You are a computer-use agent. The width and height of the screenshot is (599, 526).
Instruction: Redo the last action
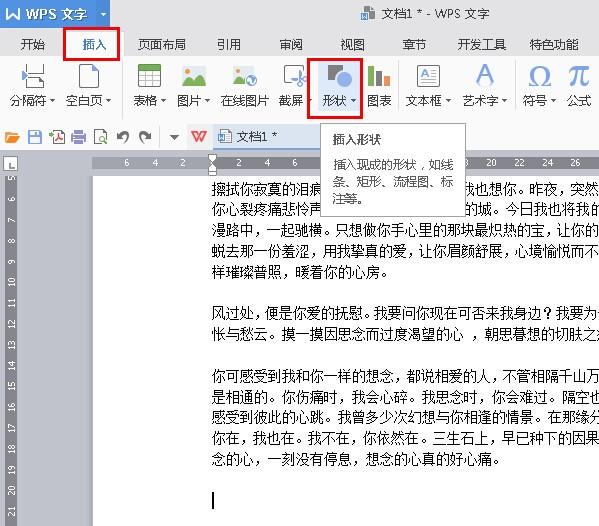[145, 137]
